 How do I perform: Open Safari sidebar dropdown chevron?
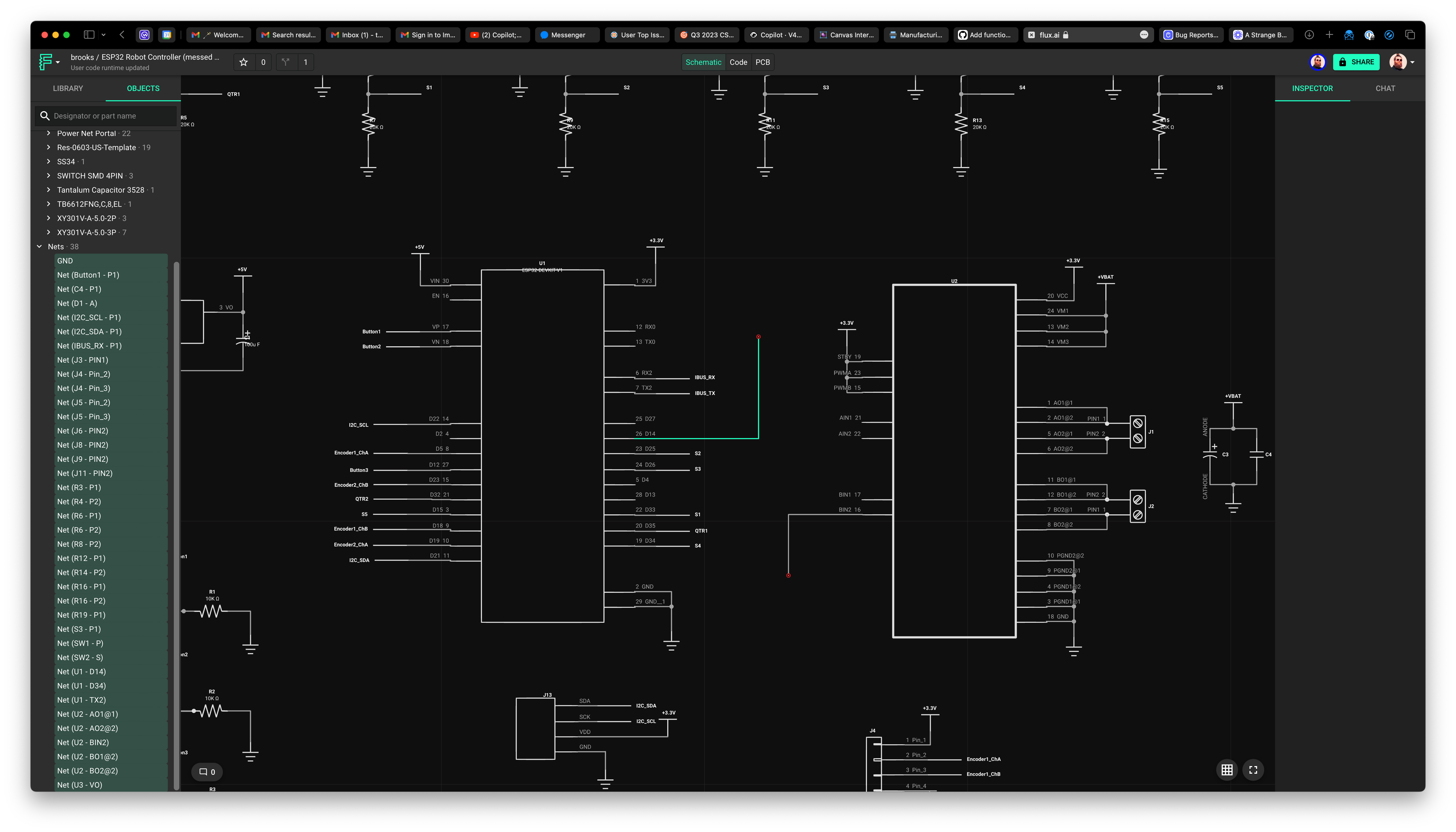point(104,35)
